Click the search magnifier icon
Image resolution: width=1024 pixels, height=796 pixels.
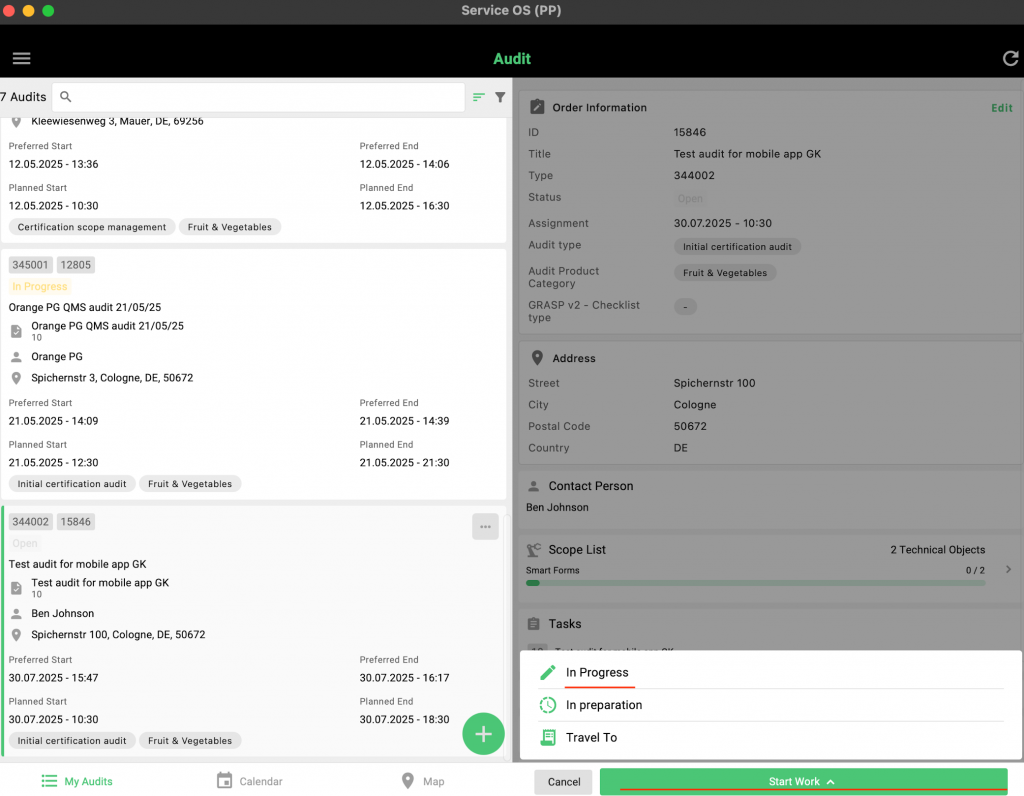click(66, 97)
